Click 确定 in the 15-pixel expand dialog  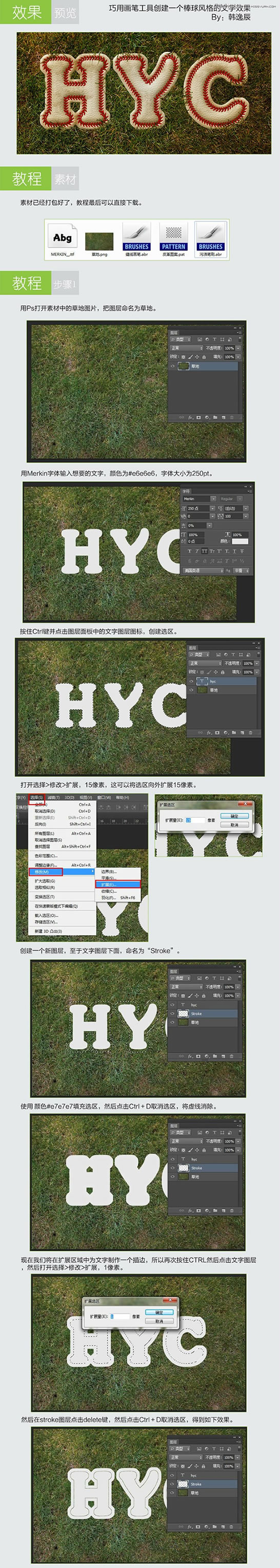point(234,816)
